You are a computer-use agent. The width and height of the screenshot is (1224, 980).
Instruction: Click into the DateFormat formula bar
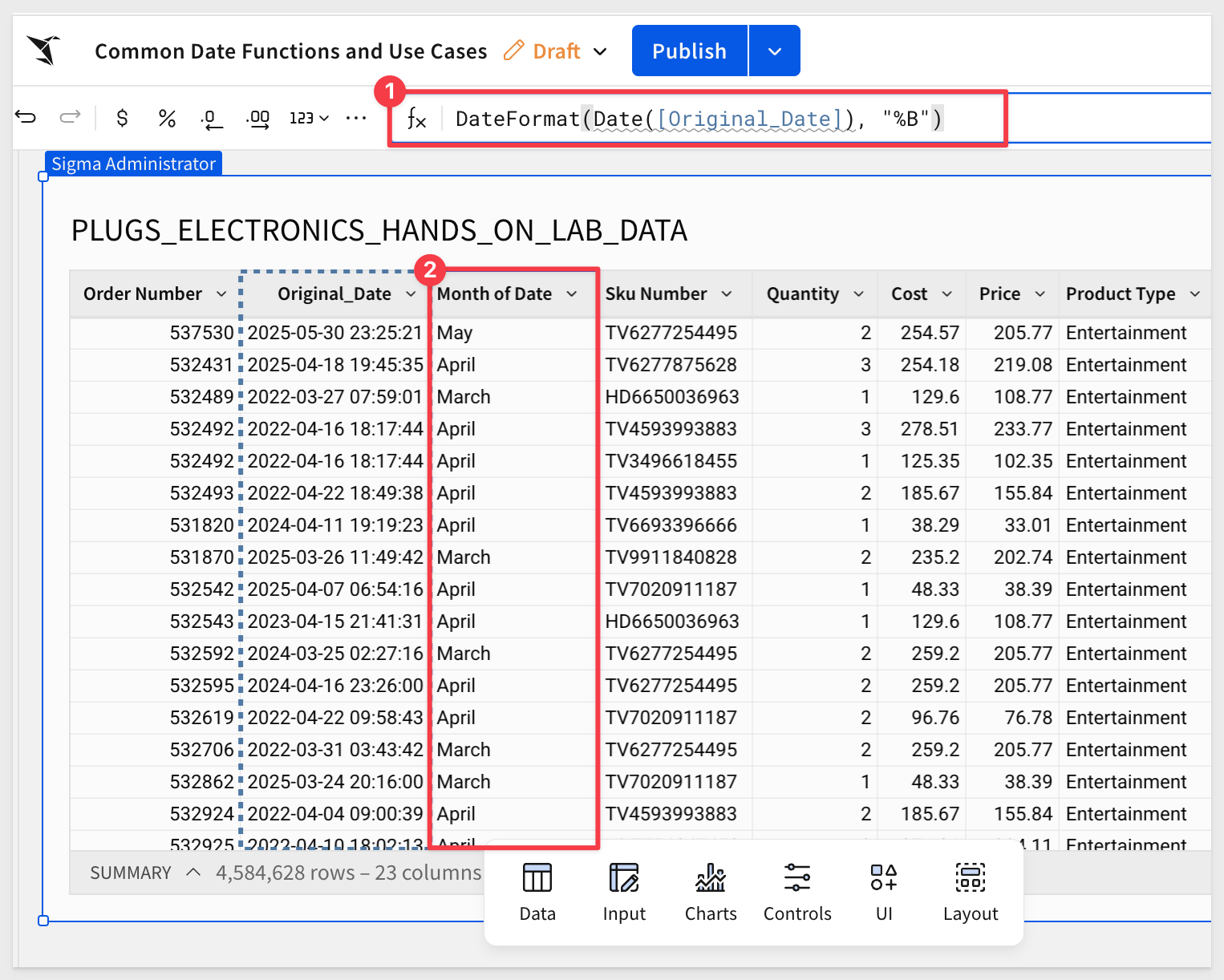pos(699,119)
